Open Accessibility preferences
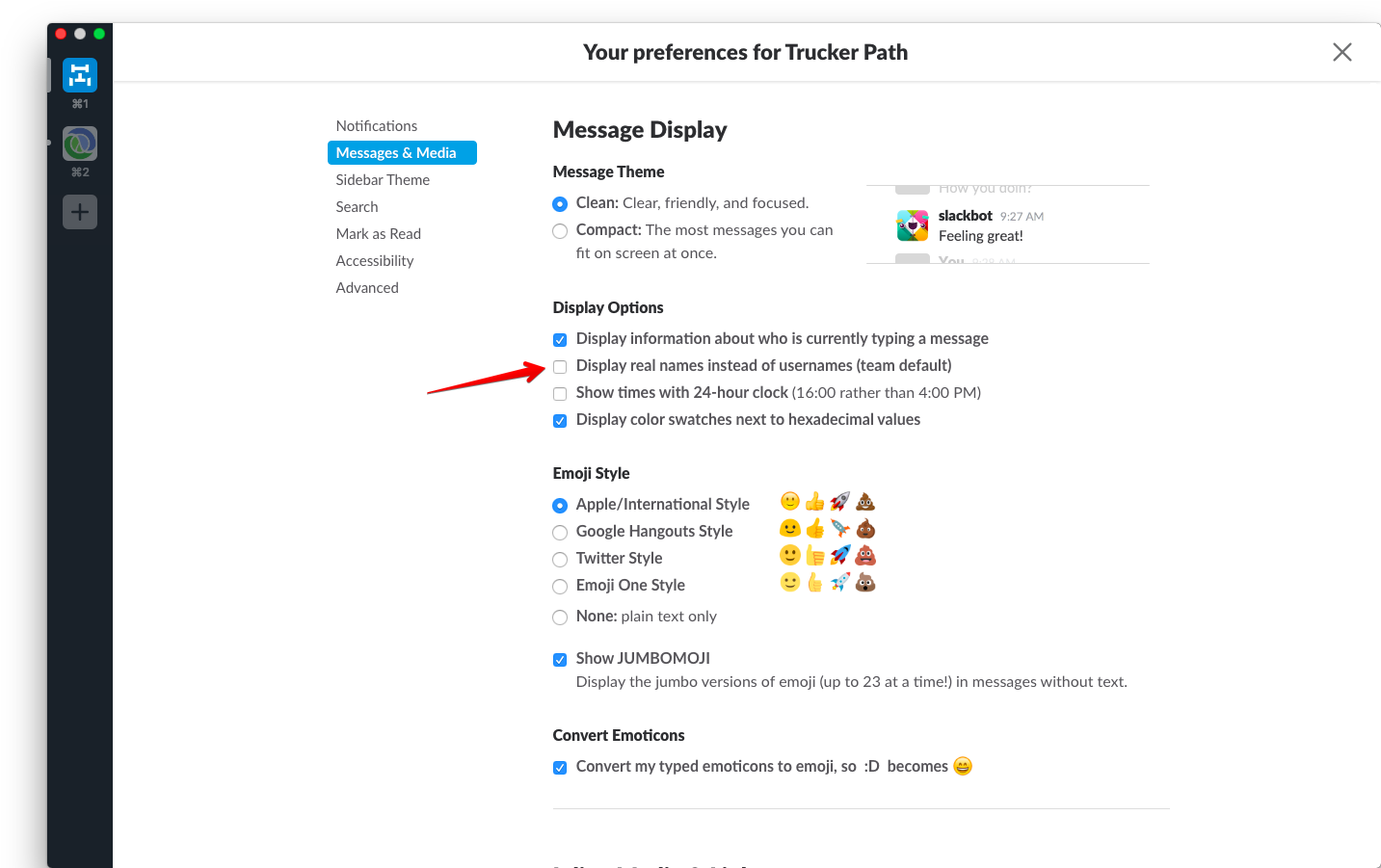This screenshot has width=1381, height=868. [375, 260]
